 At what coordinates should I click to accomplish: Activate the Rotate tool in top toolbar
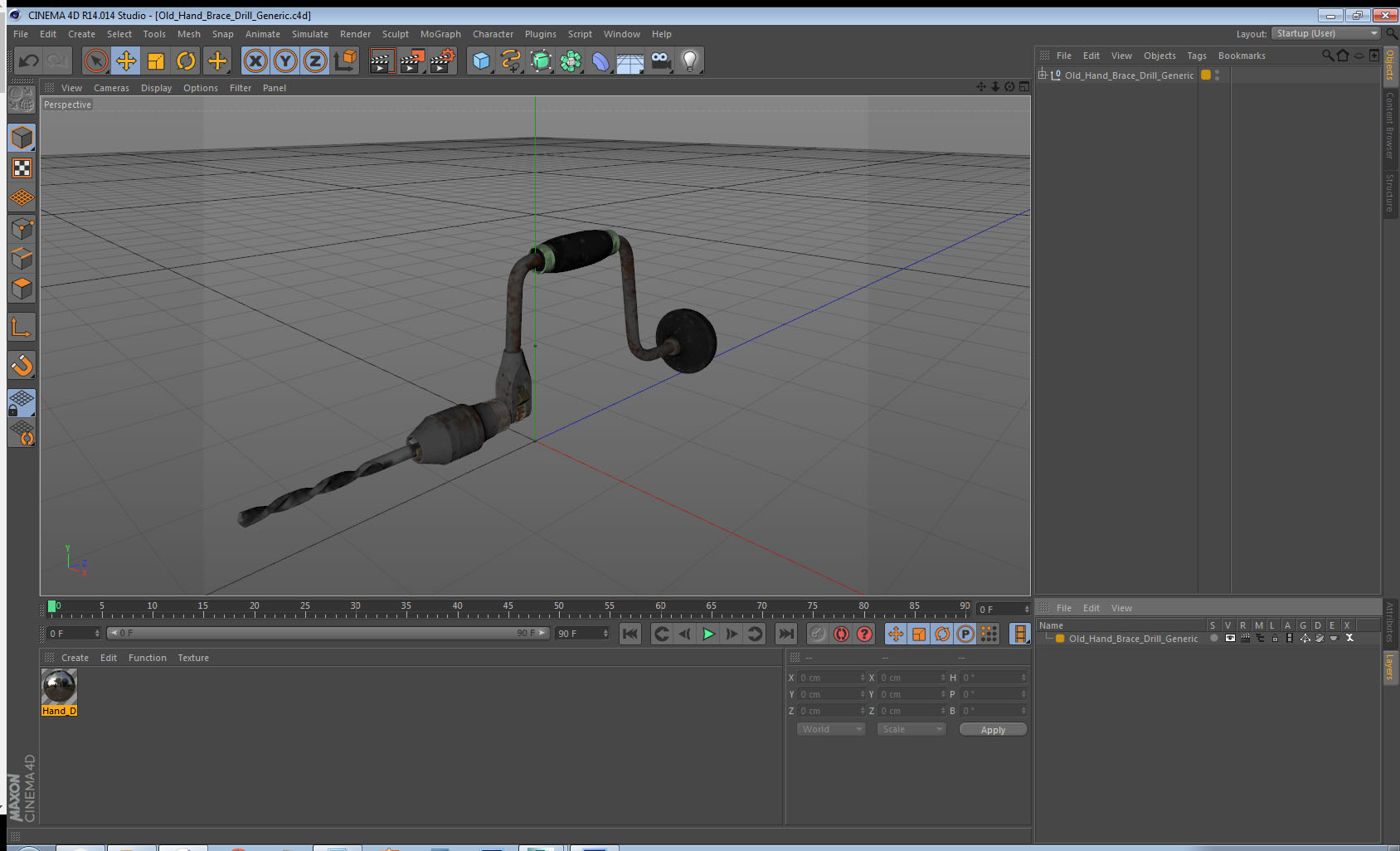click(x=187, y=61)
